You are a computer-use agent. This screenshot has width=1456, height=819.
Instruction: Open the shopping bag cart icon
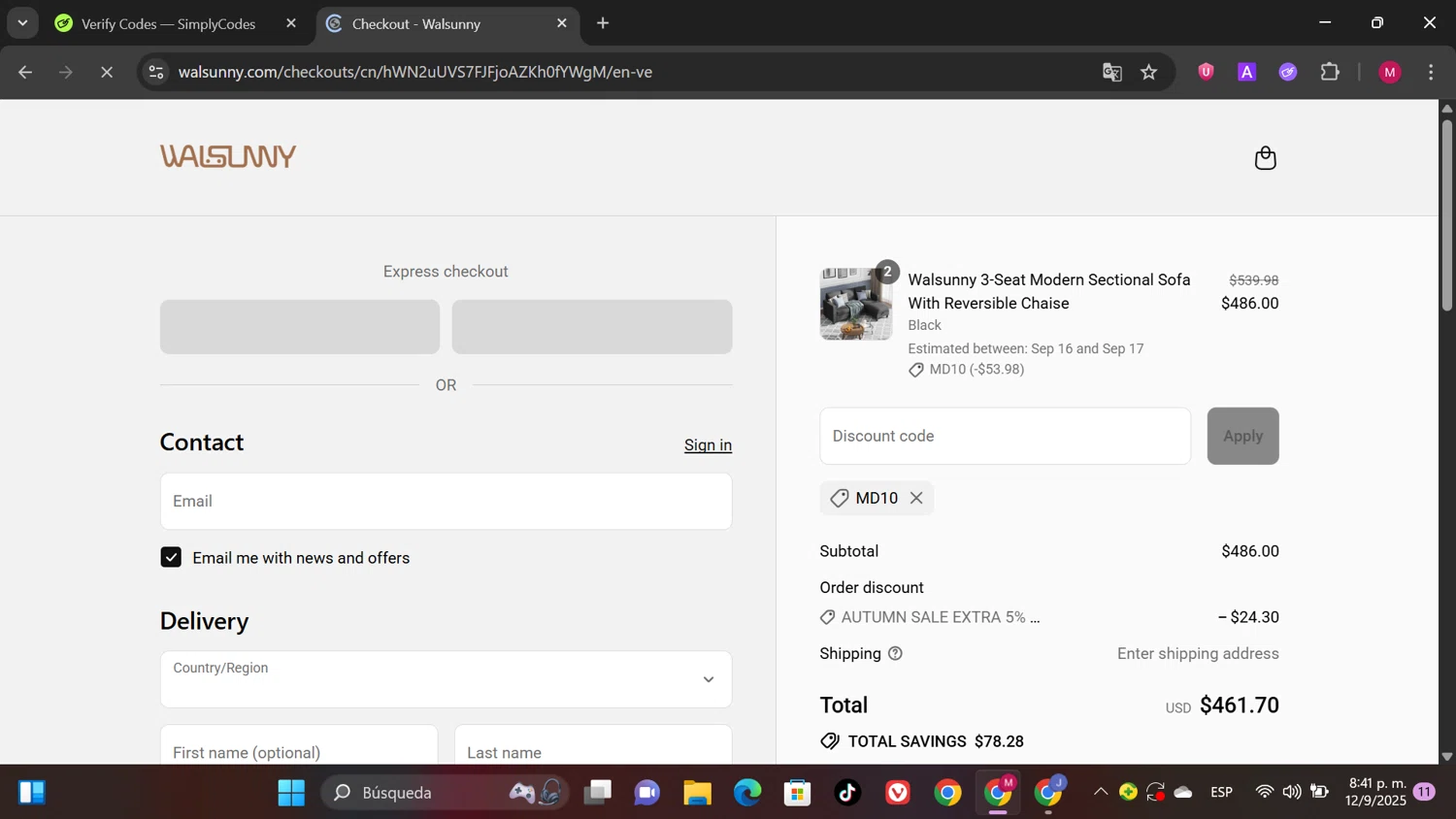point(1265,158)
